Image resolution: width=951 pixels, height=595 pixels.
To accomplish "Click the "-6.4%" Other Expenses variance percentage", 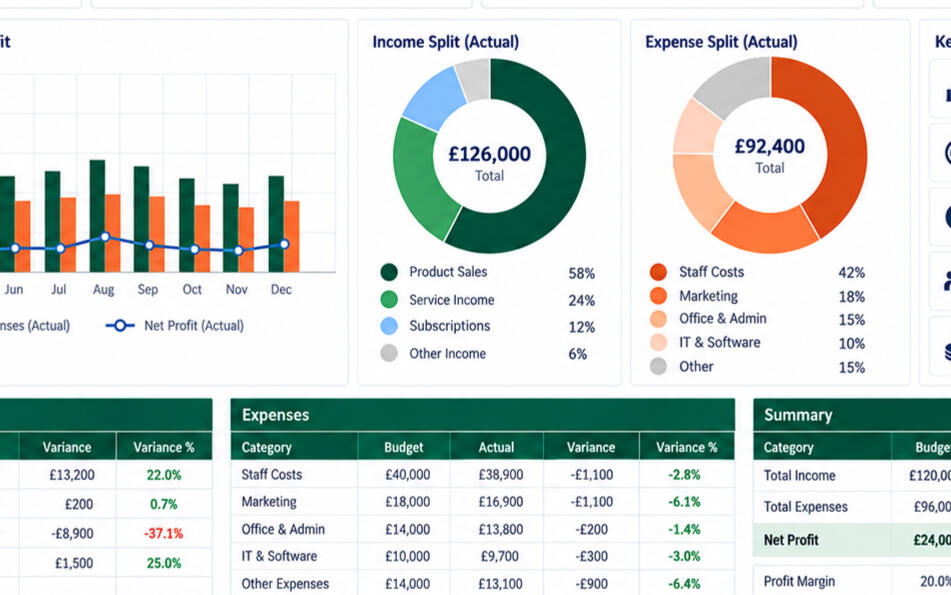I will [x=684, y=583].
